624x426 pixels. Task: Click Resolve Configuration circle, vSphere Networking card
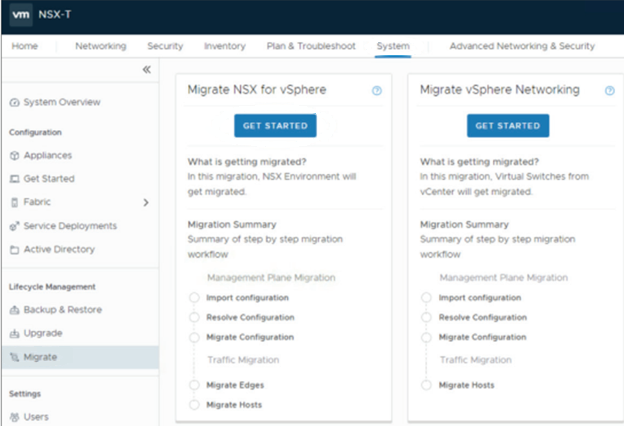tap(426, 317)
